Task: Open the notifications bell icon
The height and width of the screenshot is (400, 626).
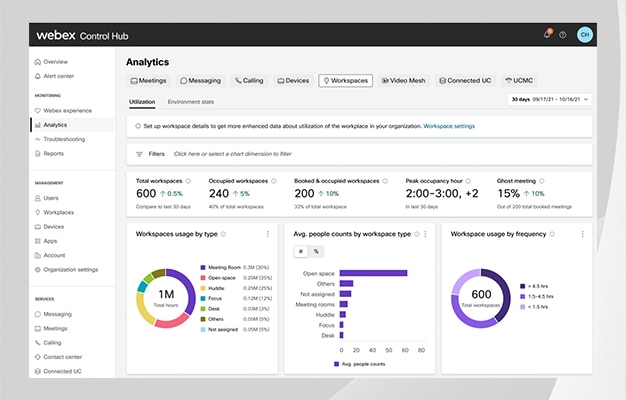Action: (x=547, y=34)
